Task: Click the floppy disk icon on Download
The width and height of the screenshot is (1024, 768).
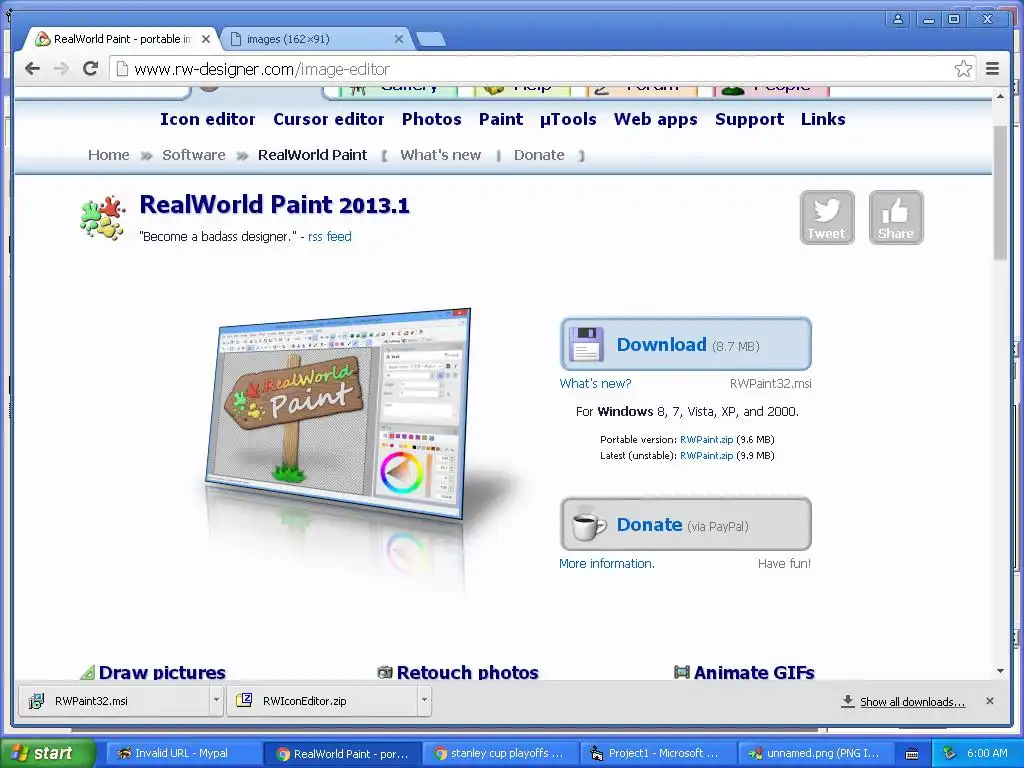Action: tap(586, 344)
